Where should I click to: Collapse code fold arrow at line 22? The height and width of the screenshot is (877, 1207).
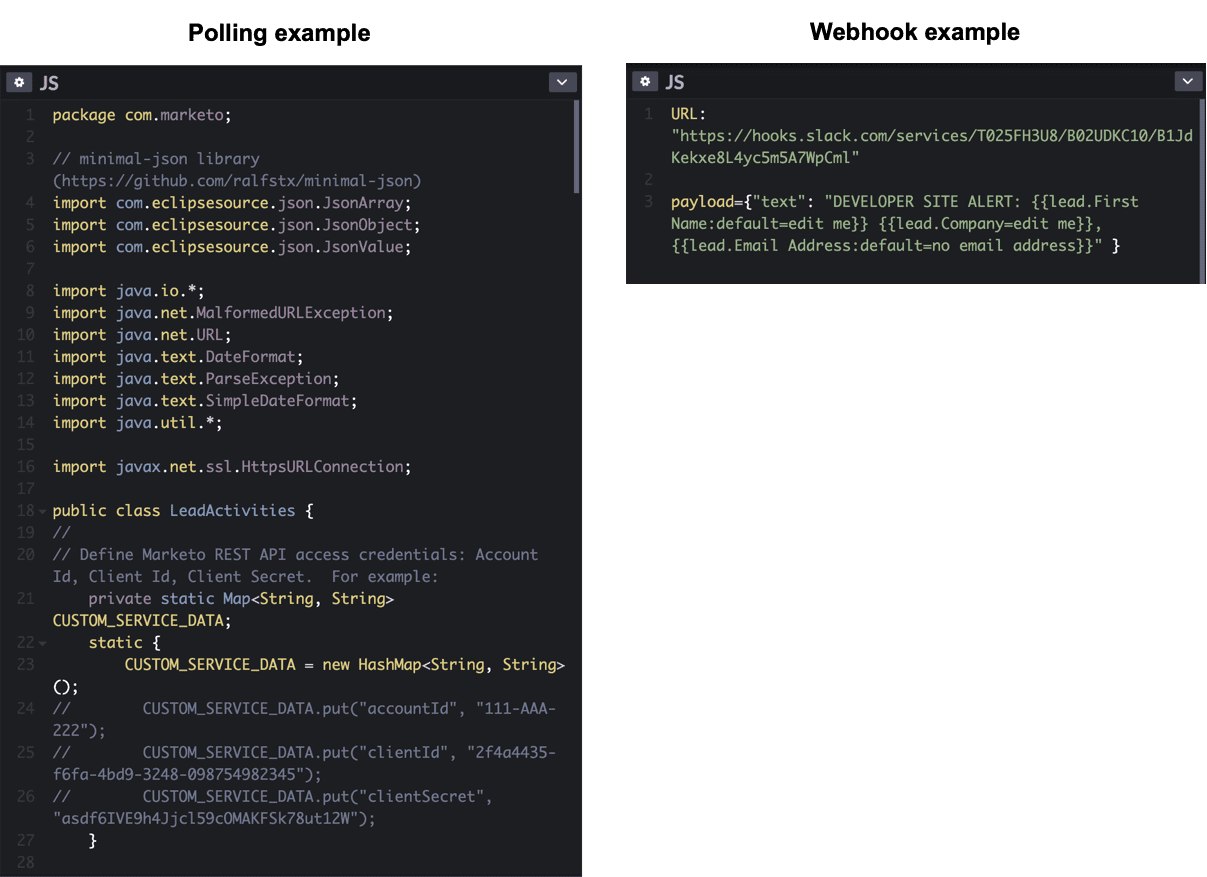[43, 644]
